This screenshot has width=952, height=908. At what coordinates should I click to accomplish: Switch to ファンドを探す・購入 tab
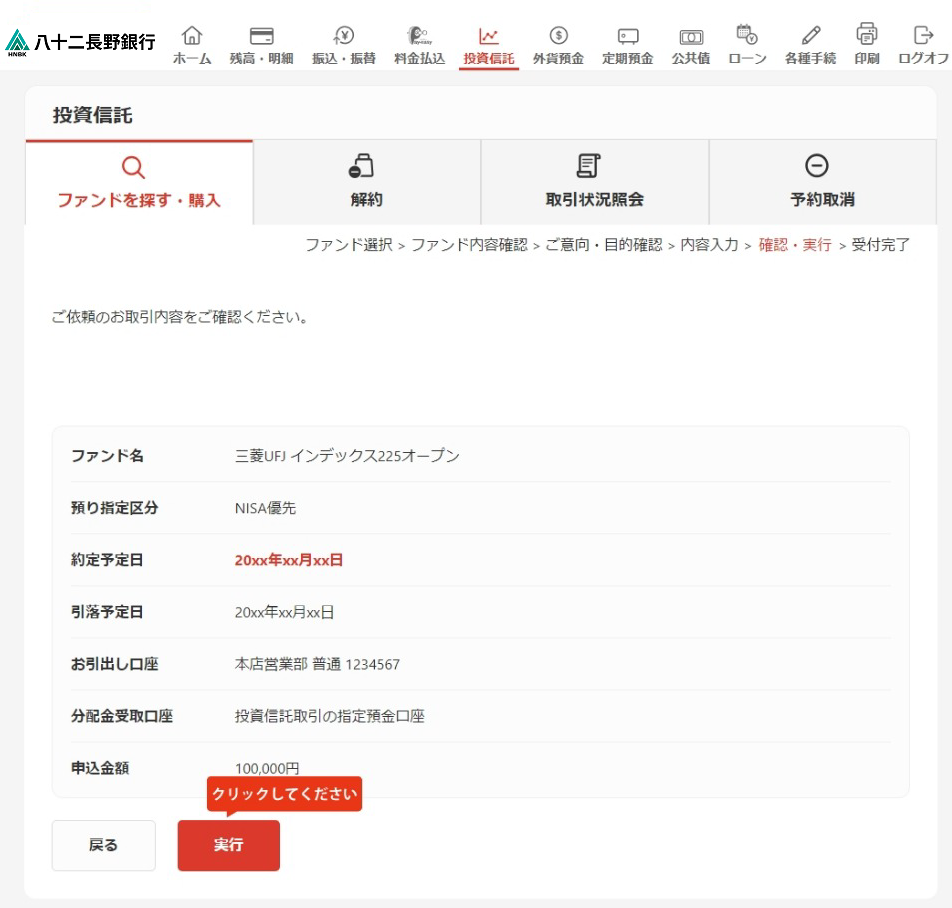tap(139, 183)
